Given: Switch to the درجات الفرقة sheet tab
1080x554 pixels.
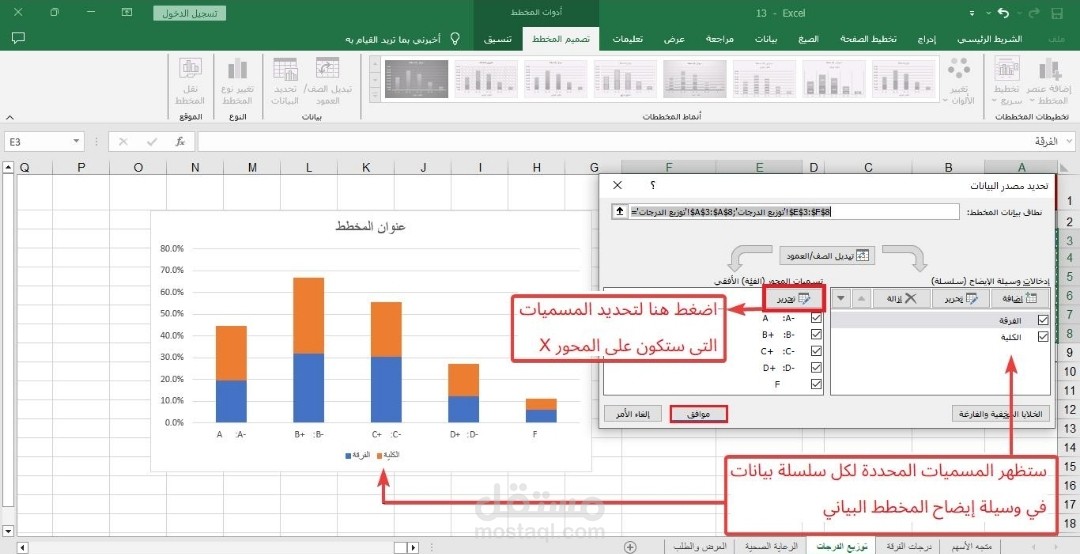Looking at the screenshot, I should [908, 546].
